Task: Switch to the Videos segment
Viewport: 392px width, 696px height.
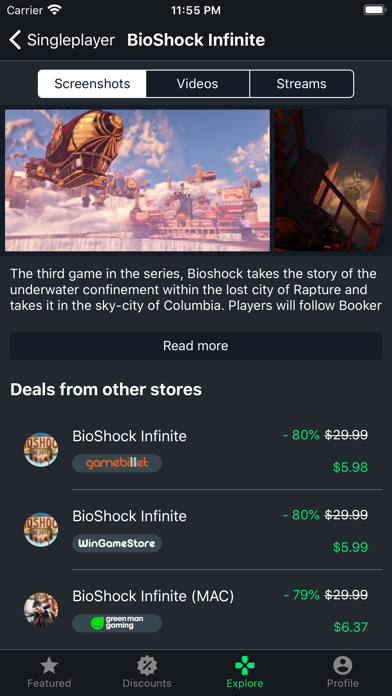Action: pos(198,84)
